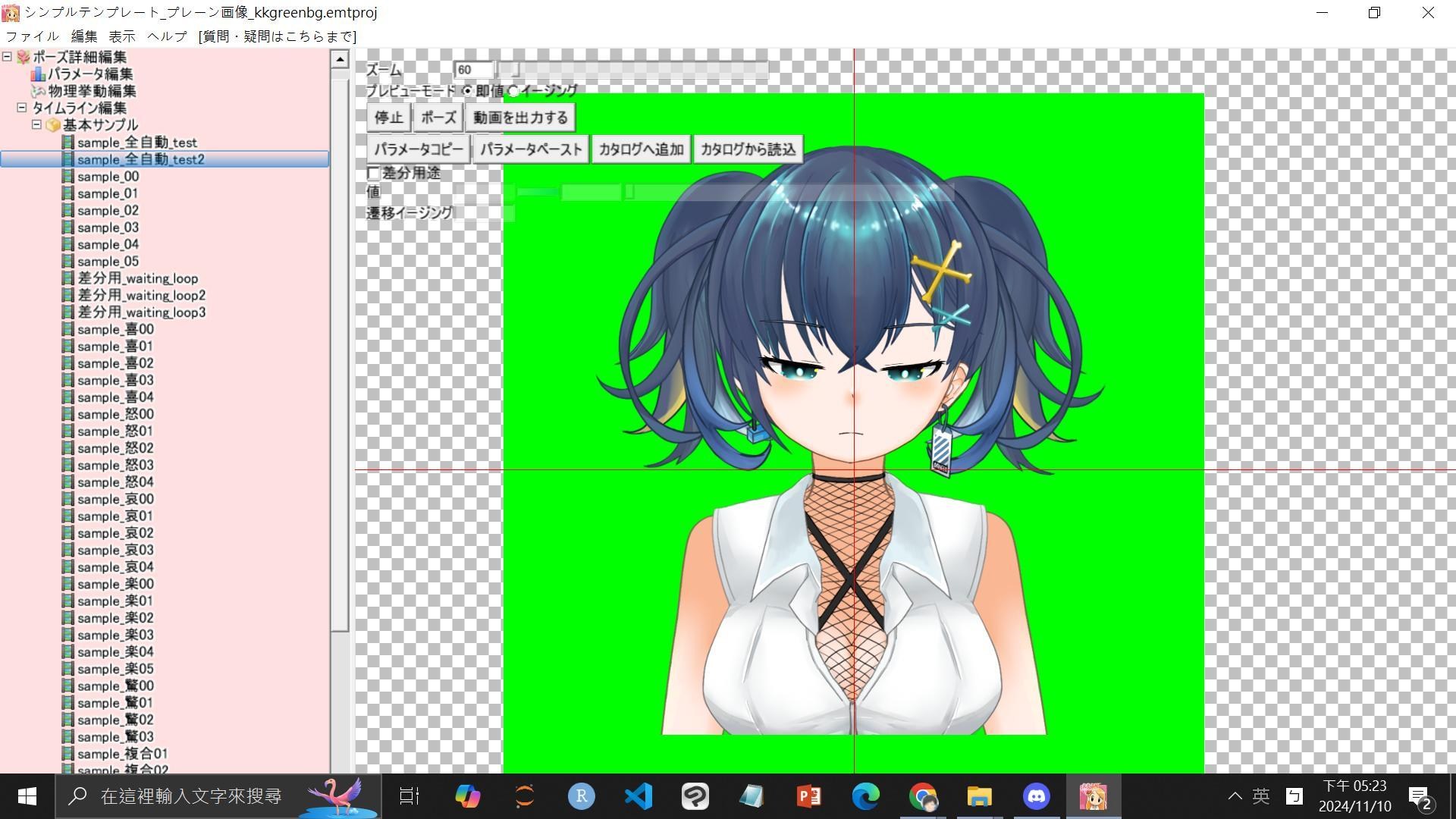
Task: Click the パラメータペースト button
Action: pyautogui.click(x=531, y=149)
